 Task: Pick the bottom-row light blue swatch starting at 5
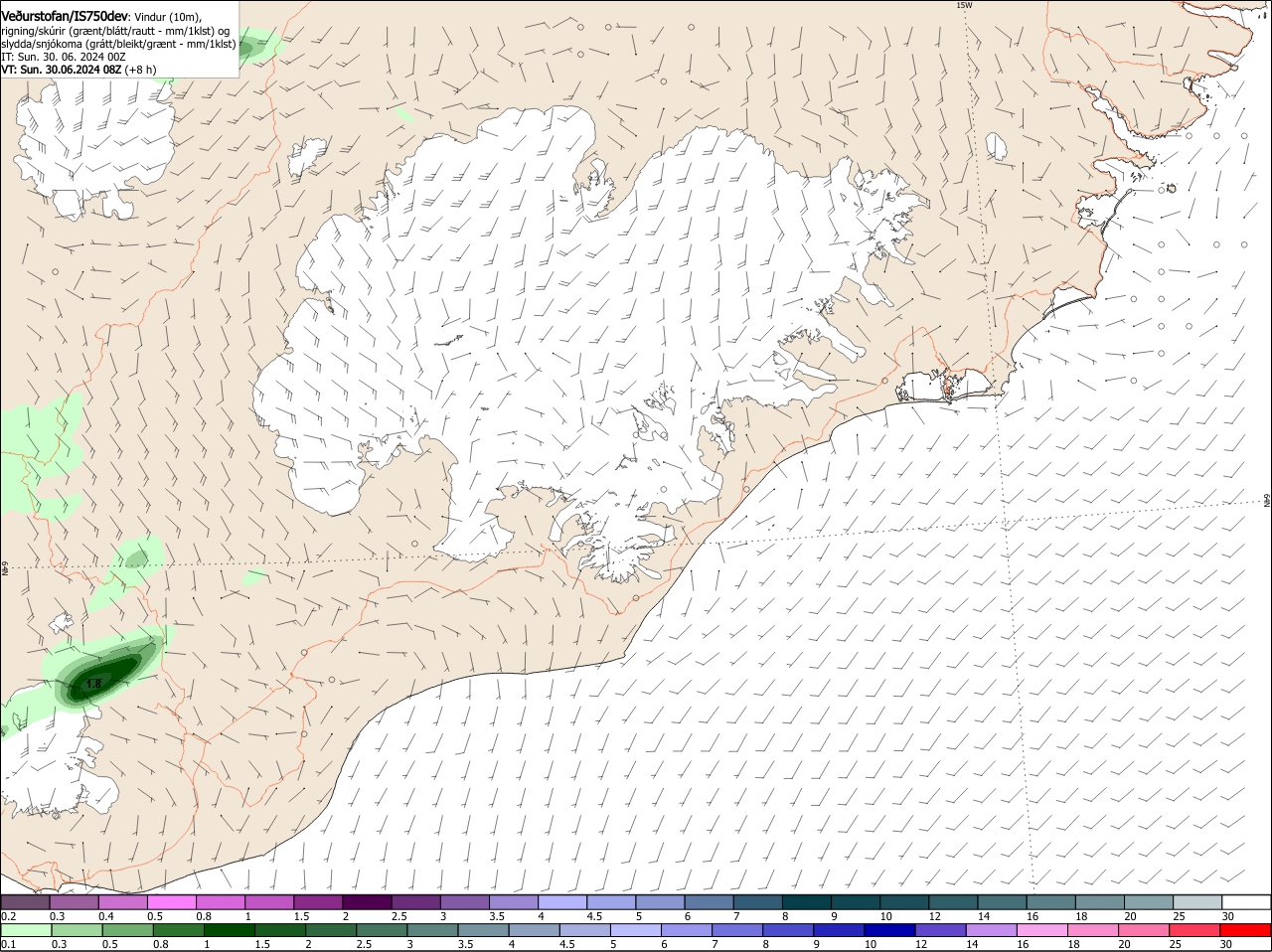tap(634, 930)
